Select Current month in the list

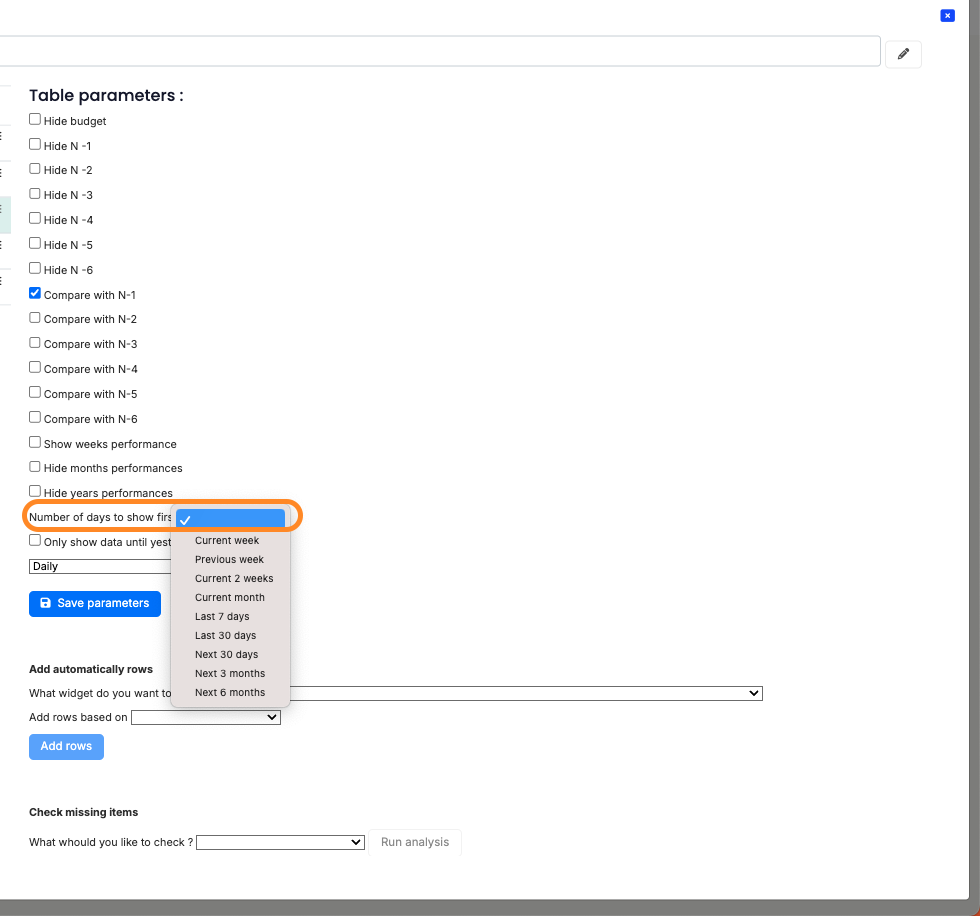pos(230,598)
